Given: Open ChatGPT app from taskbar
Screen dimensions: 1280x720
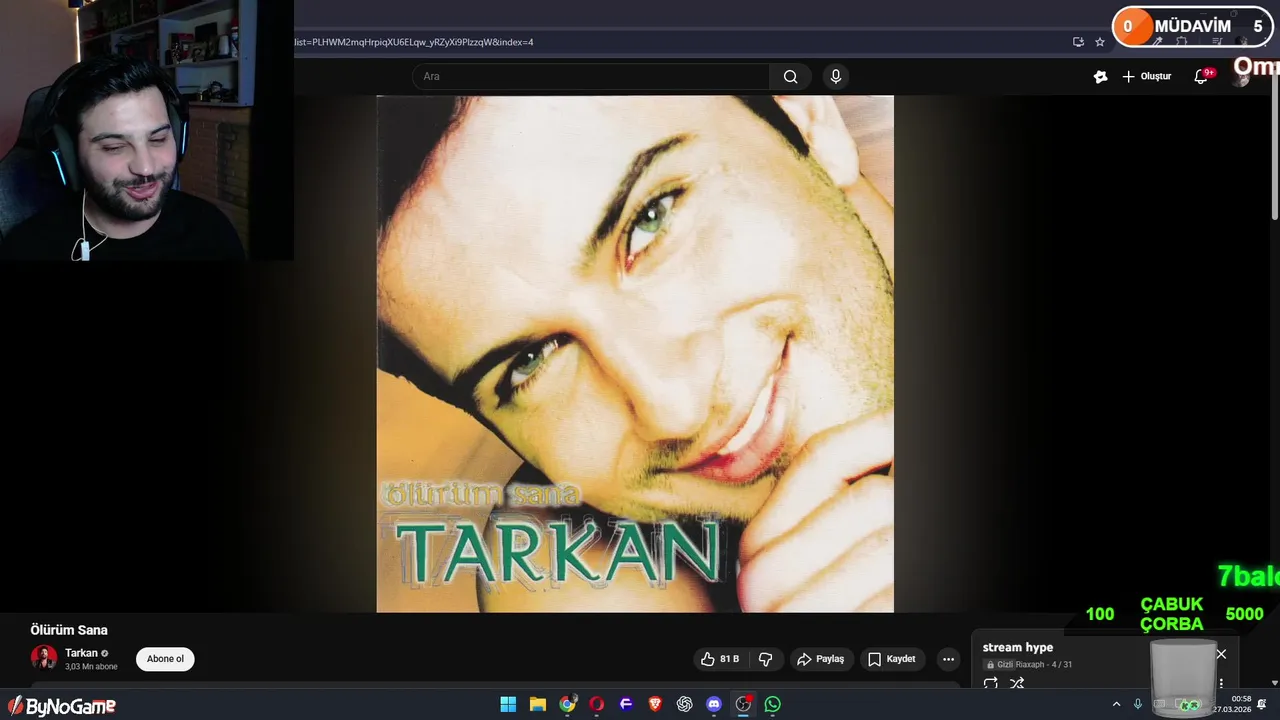Looking at the screenshot, I should tap(685, 704).
